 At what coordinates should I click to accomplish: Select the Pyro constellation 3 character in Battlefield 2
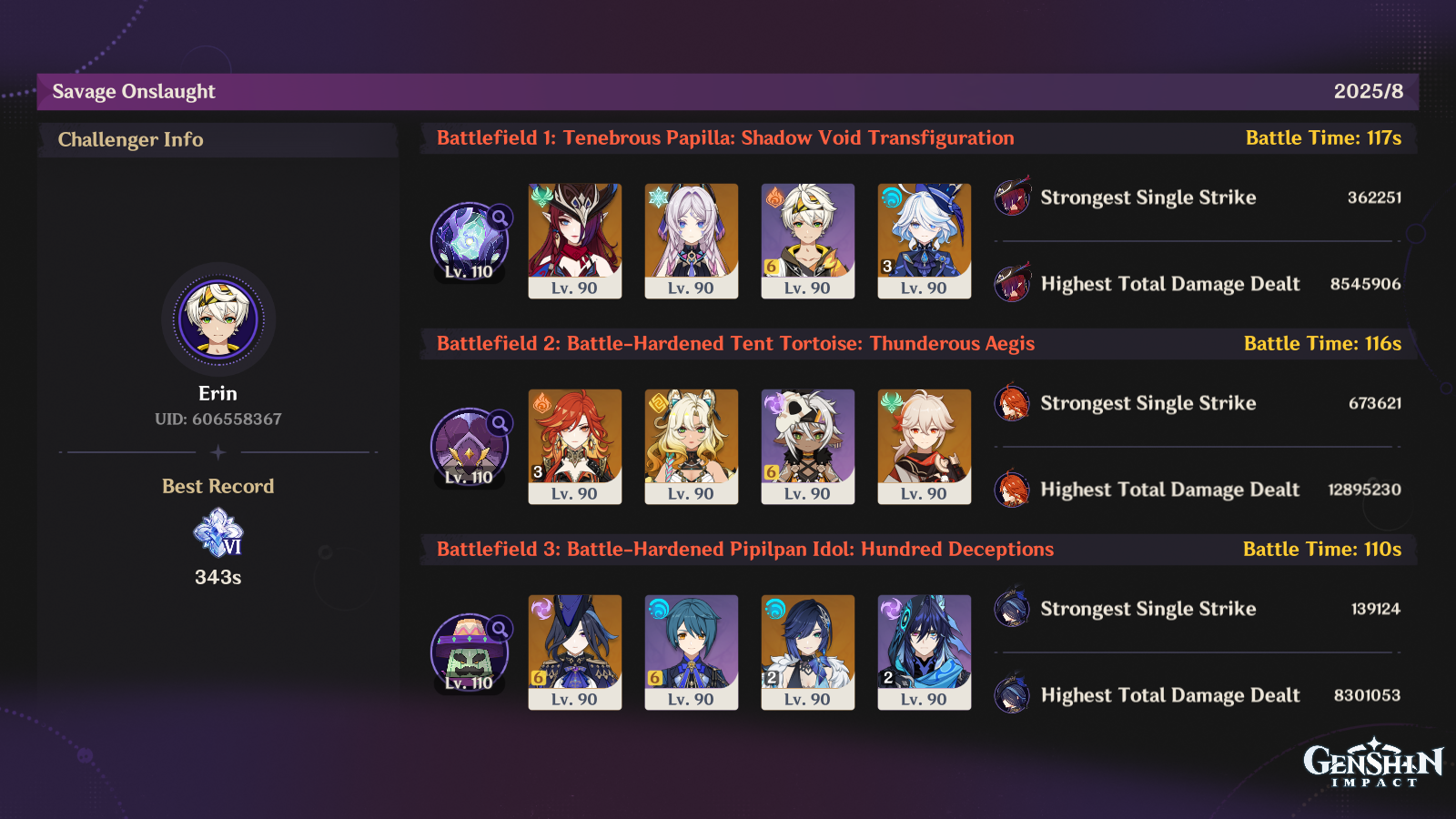click(575, 447)
